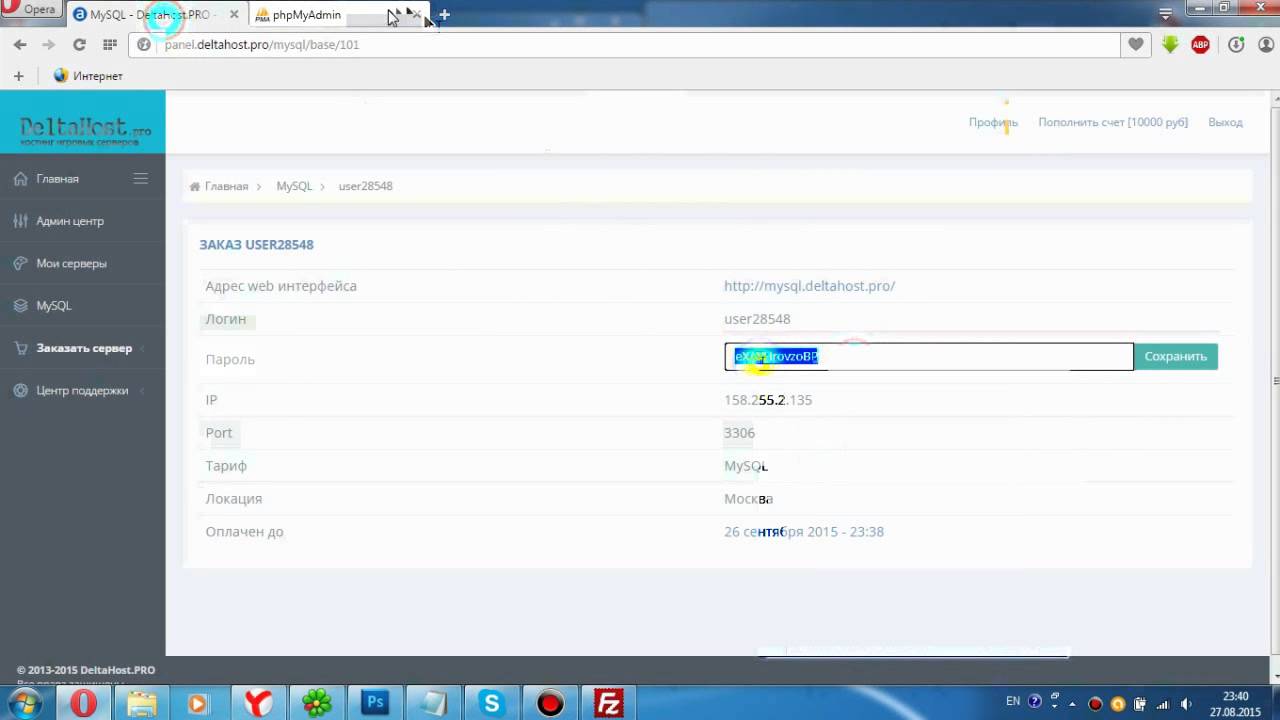Click the Админ центр sliders icon
The width and height of the screenshot is (1280, 720).
[x=20, y=221]
